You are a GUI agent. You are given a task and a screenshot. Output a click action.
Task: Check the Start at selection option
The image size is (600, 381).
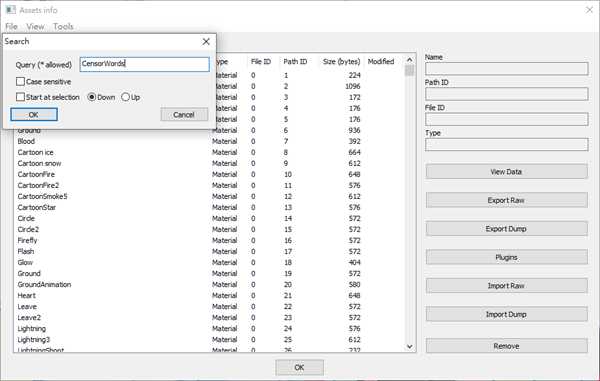click(21, 97)
